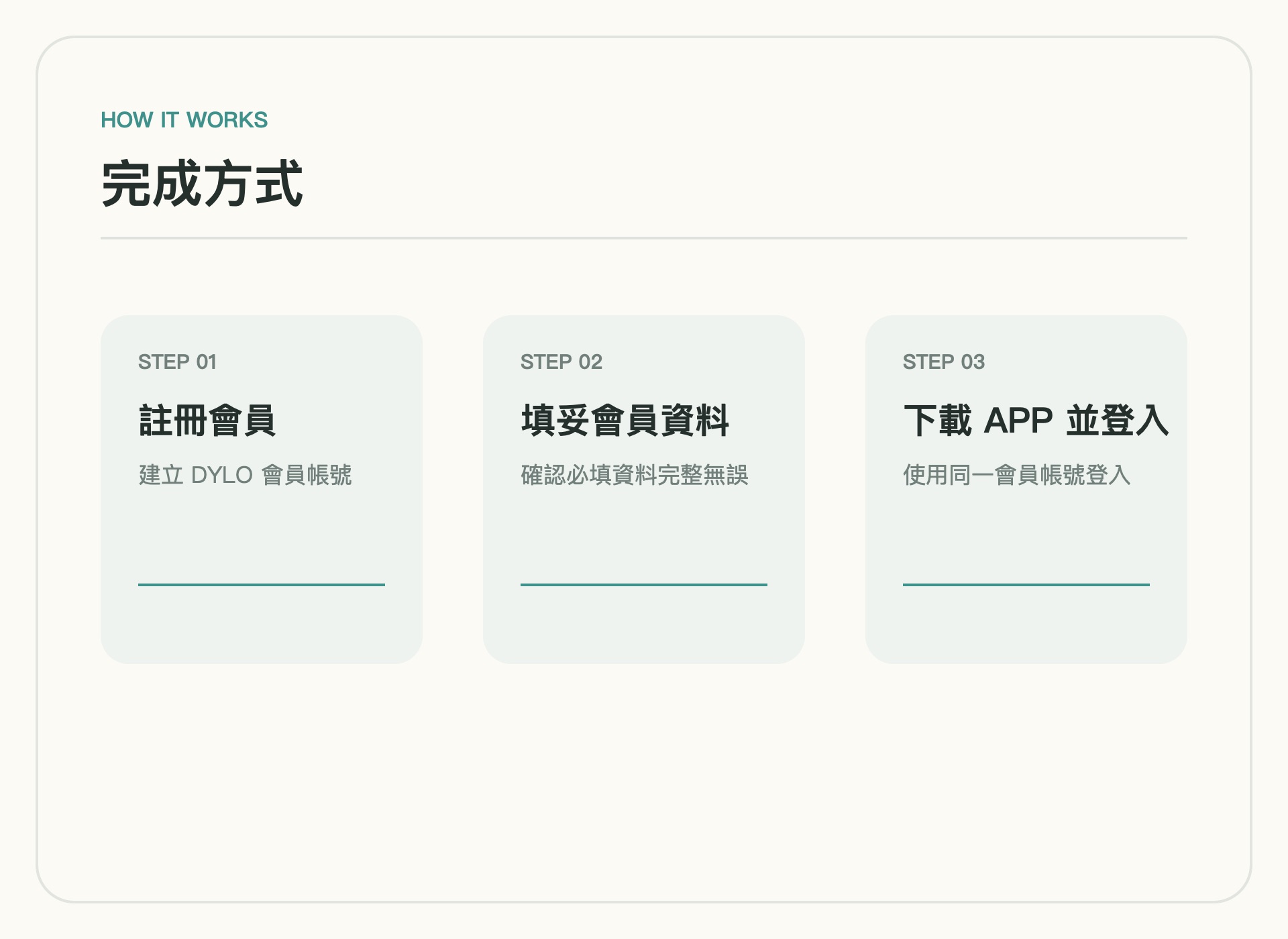Click the HOW IT WORKS label

(x=184, y=120)
